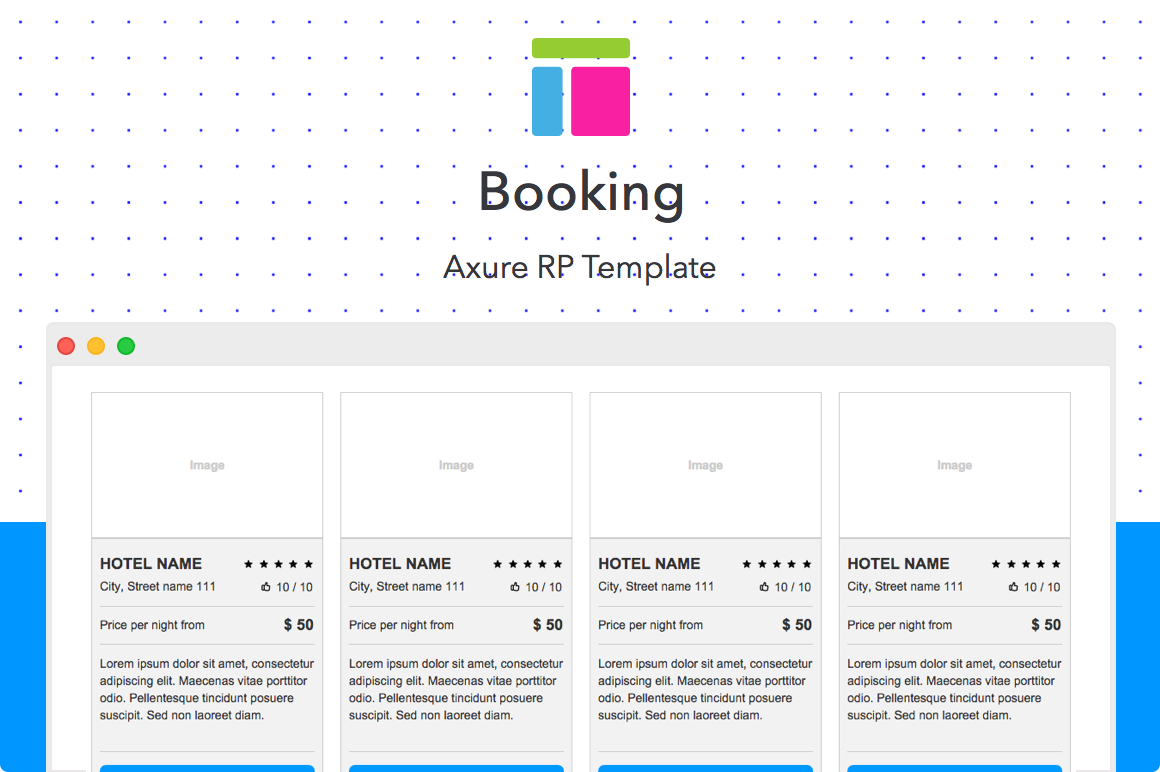Click the thumbs-up icon in the first hotel card

point(266,587)
